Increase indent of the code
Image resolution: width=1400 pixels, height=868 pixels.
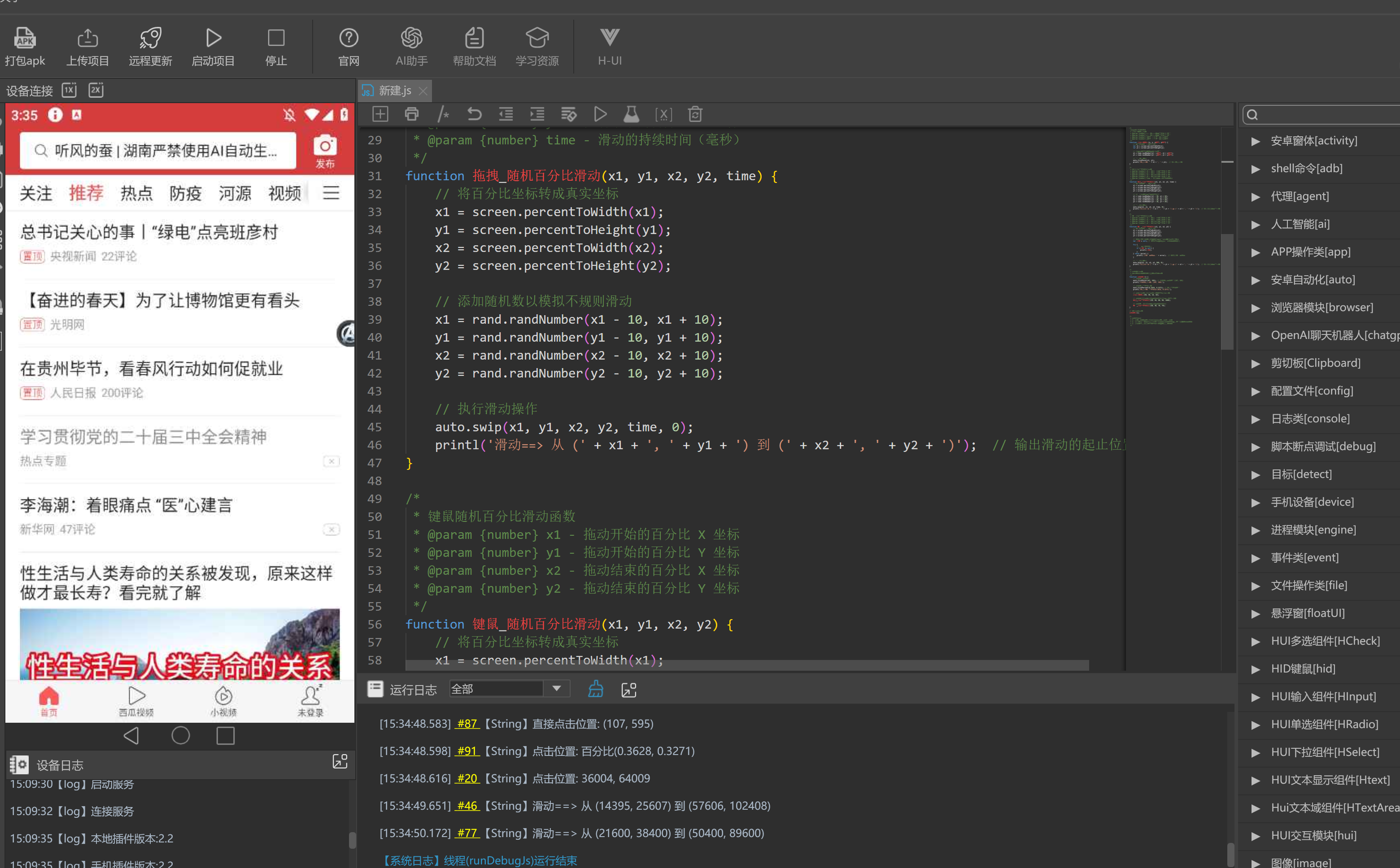tap(537, 114)
